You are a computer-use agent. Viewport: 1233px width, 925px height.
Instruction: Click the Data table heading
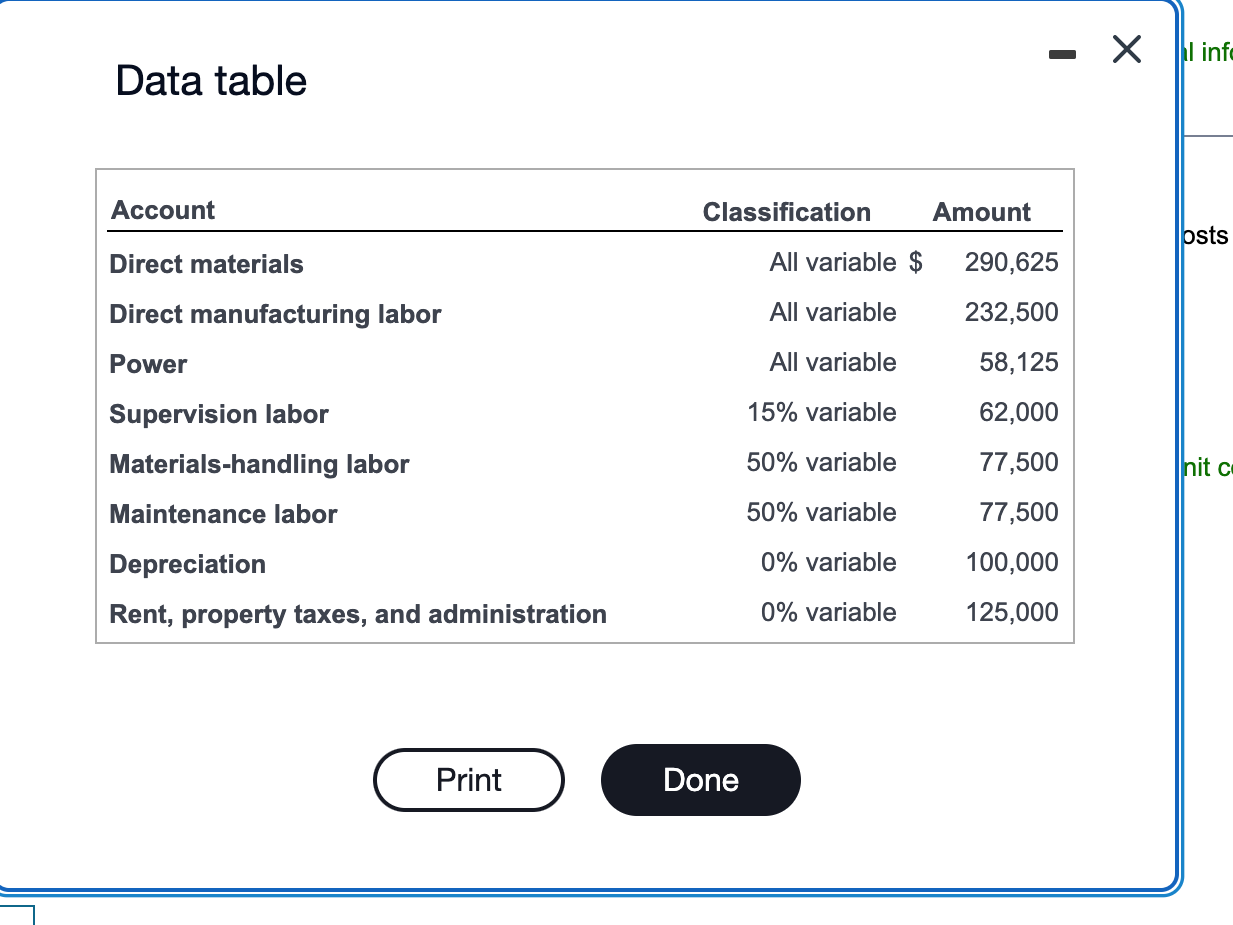pos(211,81)
